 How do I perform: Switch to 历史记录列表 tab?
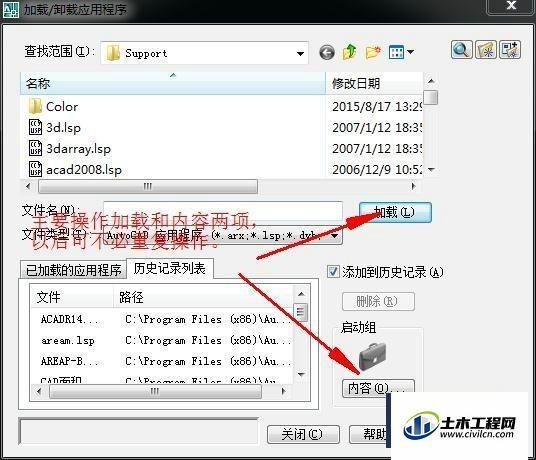(x=170, y=269)
